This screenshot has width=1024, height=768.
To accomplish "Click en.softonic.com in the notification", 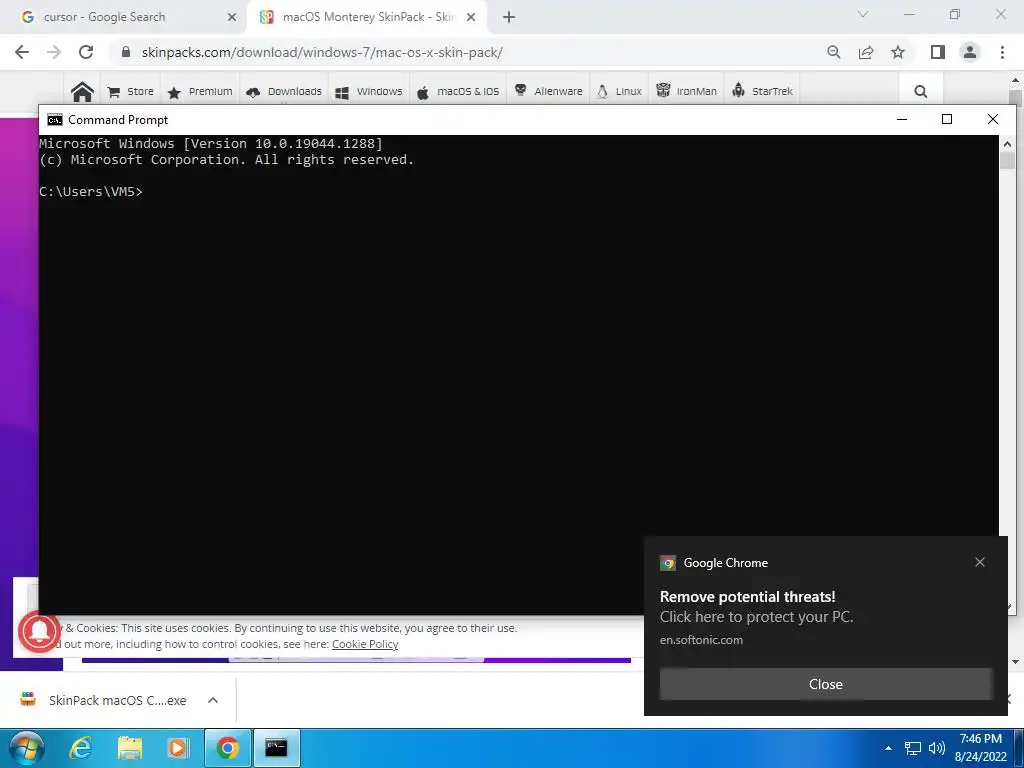I will tap(701, 640).
